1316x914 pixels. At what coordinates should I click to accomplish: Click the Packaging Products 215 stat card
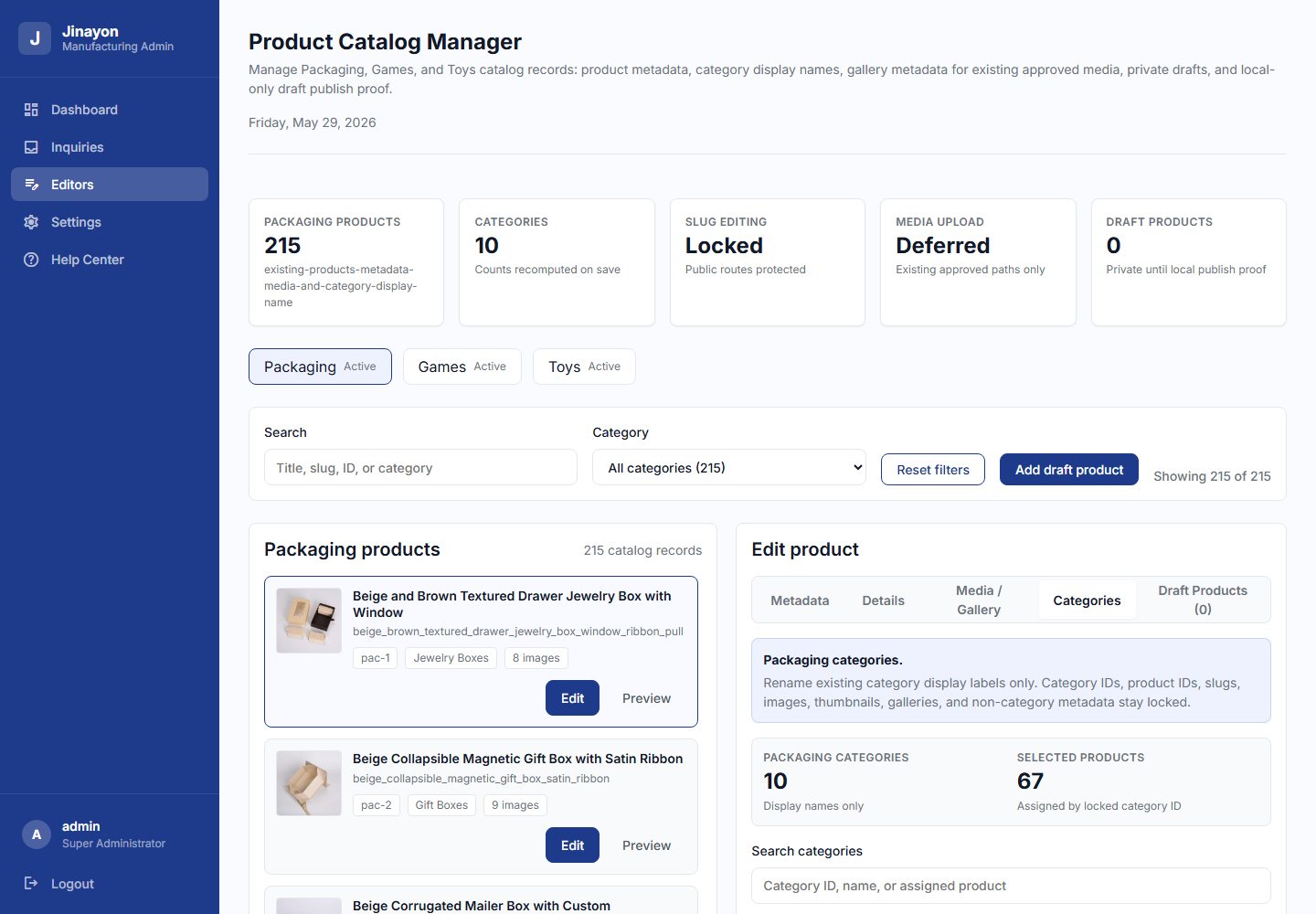(x=346, y=262)
